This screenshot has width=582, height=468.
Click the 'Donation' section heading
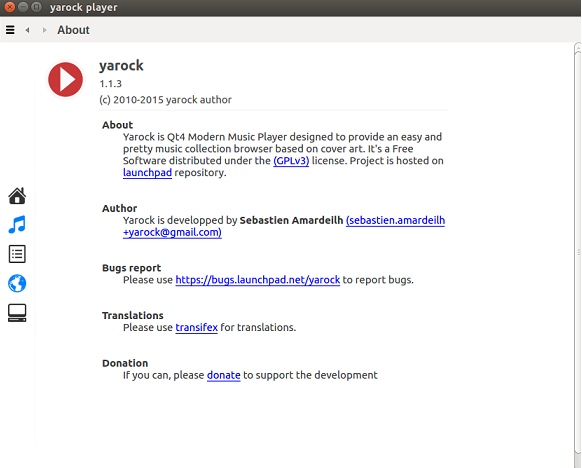tap(125, 363)
